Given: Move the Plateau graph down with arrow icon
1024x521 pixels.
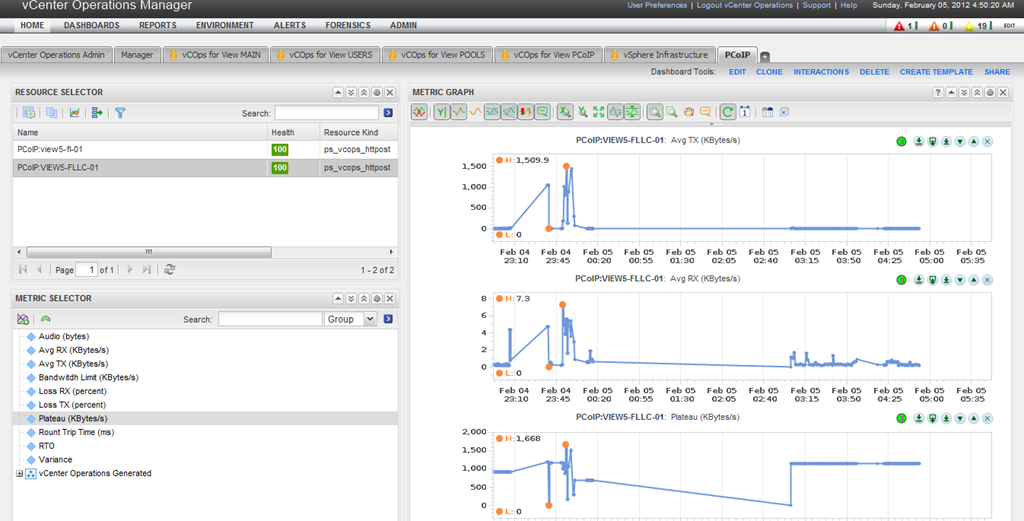Looking at the screenshot, I should coord(960,418).
